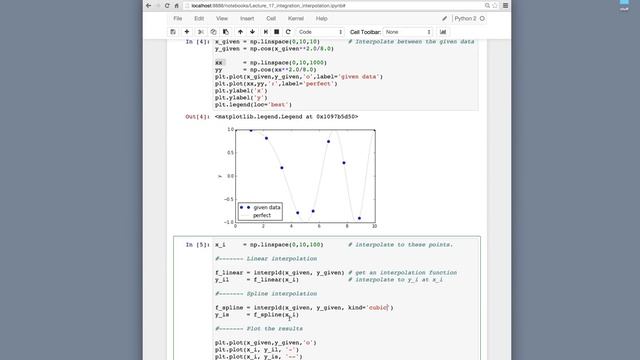Click the f_linear = interp1d code line
The height and width of the screenshot is (360, 640).
coord(280,273)
